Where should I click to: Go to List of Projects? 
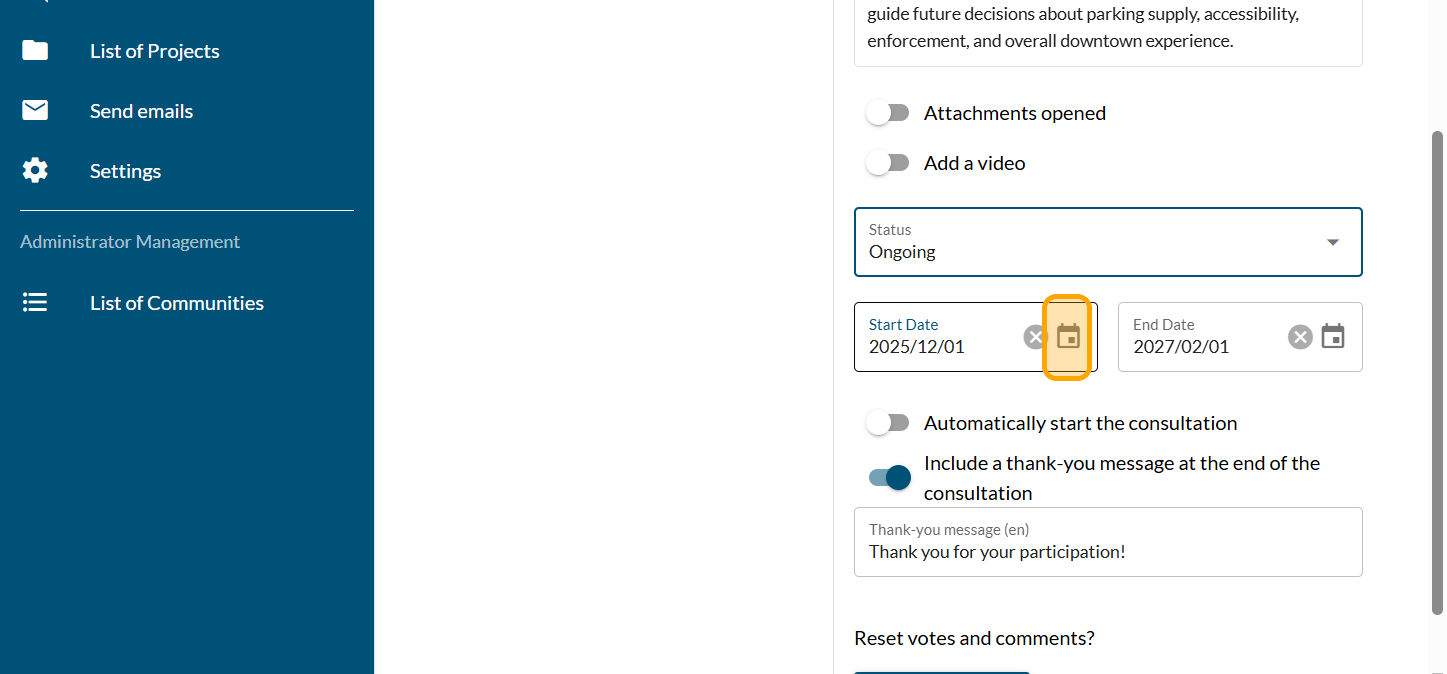click(154, 51)
